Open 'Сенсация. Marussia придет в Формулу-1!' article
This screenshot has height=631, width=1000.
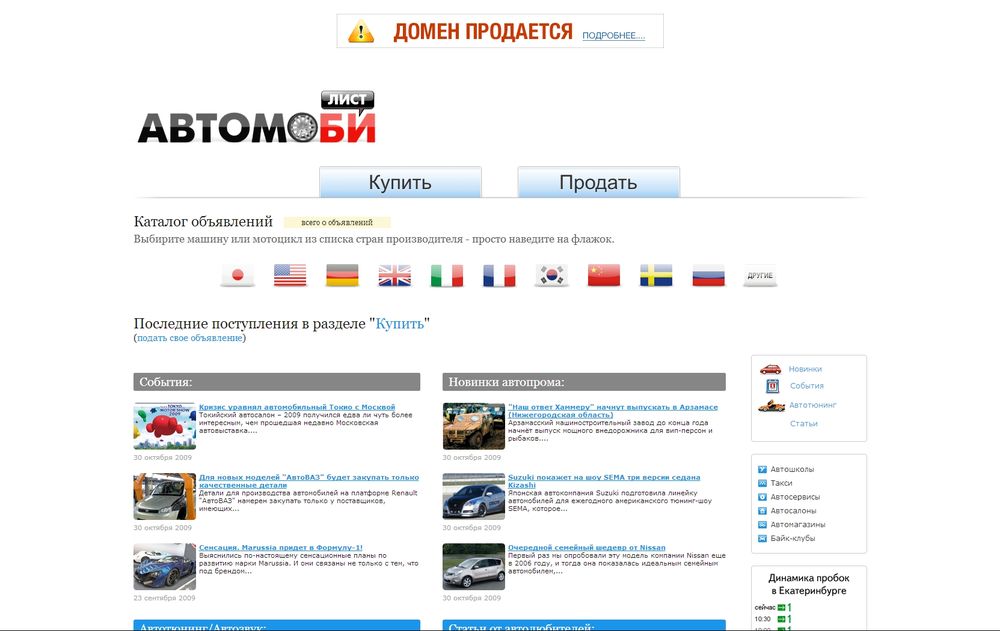[281, 547]
